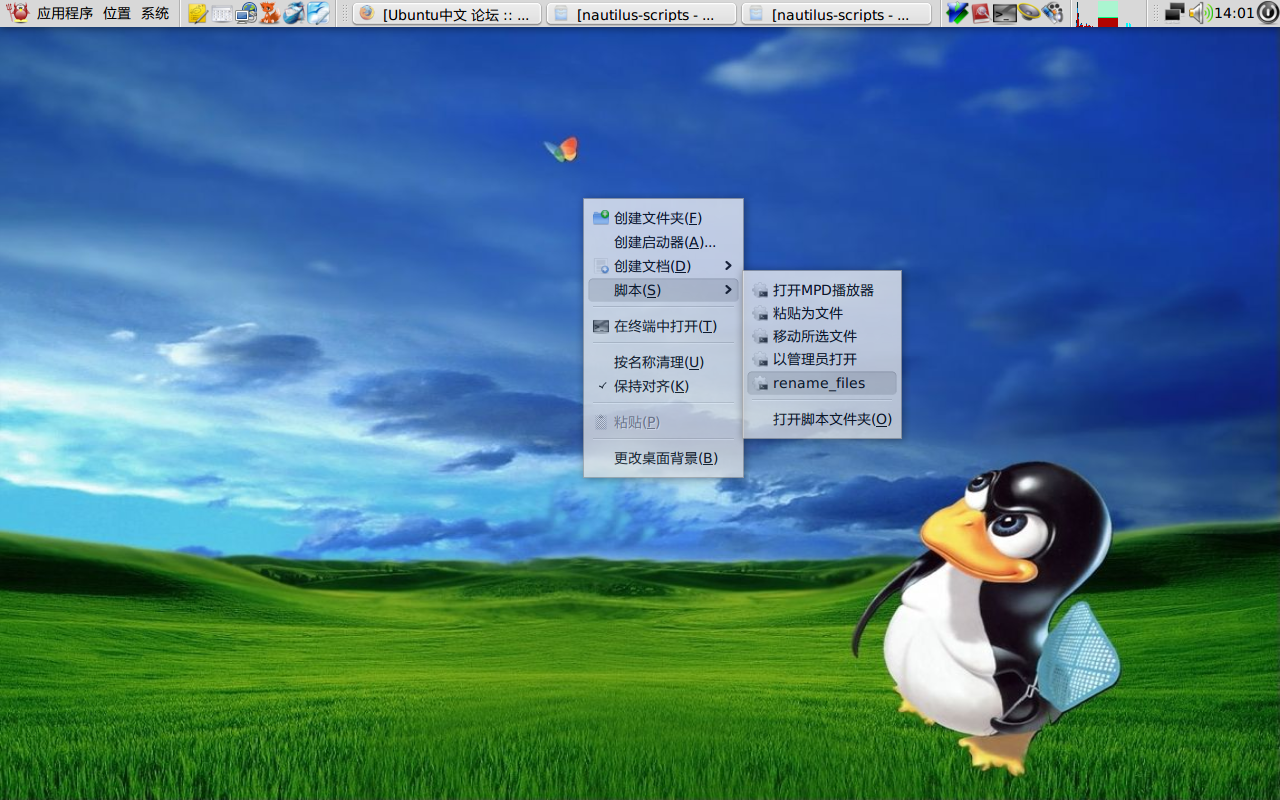This screenshot has width=1280, height=800.
Task: Choose 创建文件夹(F) from the context menu
Action: (x=663, y=218)
